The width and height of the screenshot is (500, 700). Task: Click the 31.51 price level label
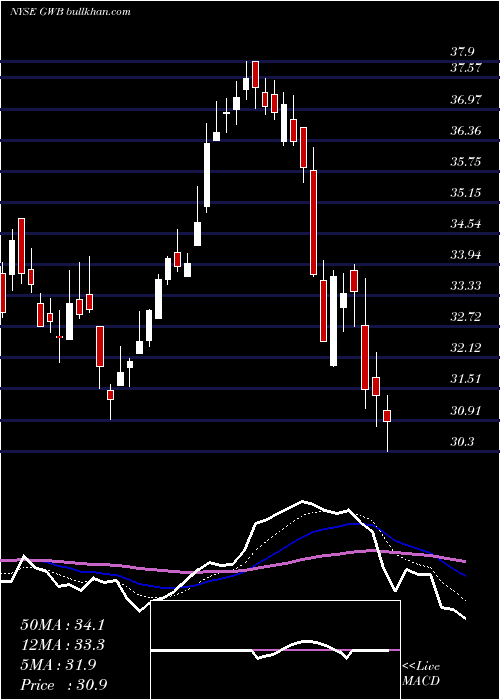pyautogui.click(x=466, y=379)
